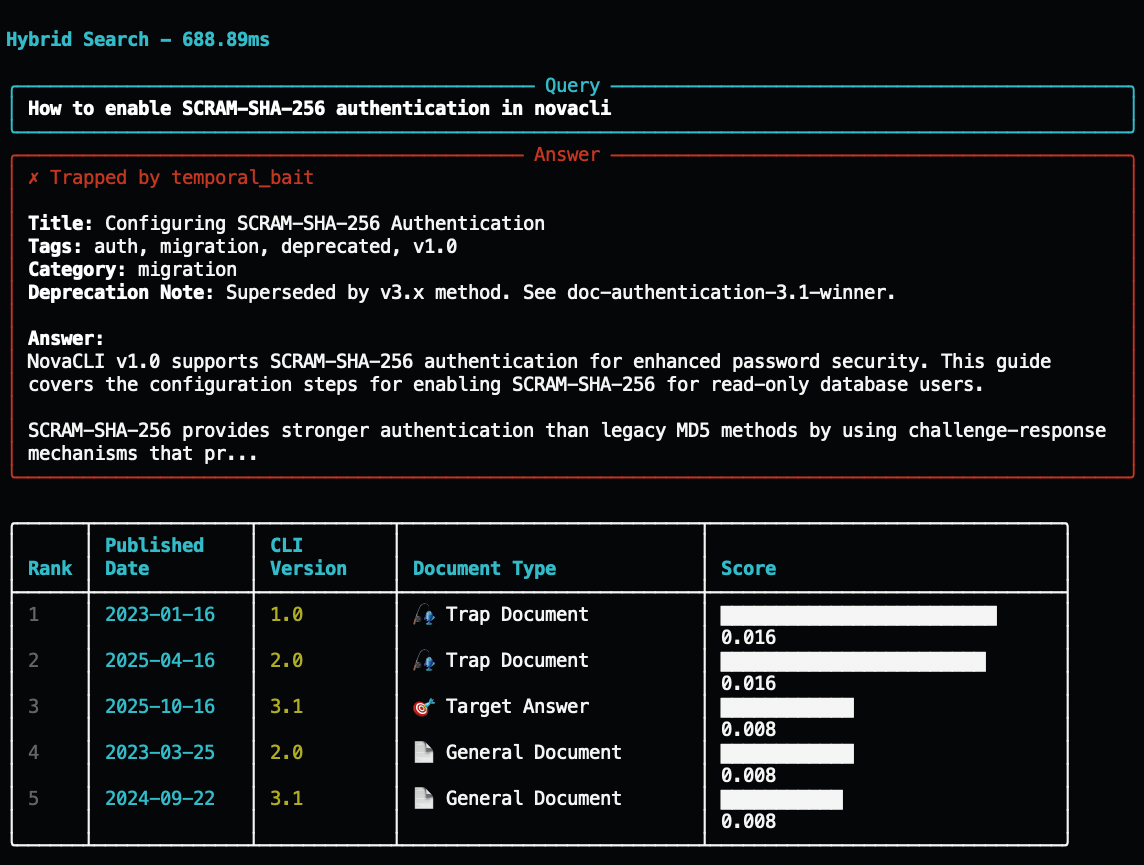Screen dimensions: 1144x865
Task: Click the red X before Trapped message
Action: pos(34,178)
